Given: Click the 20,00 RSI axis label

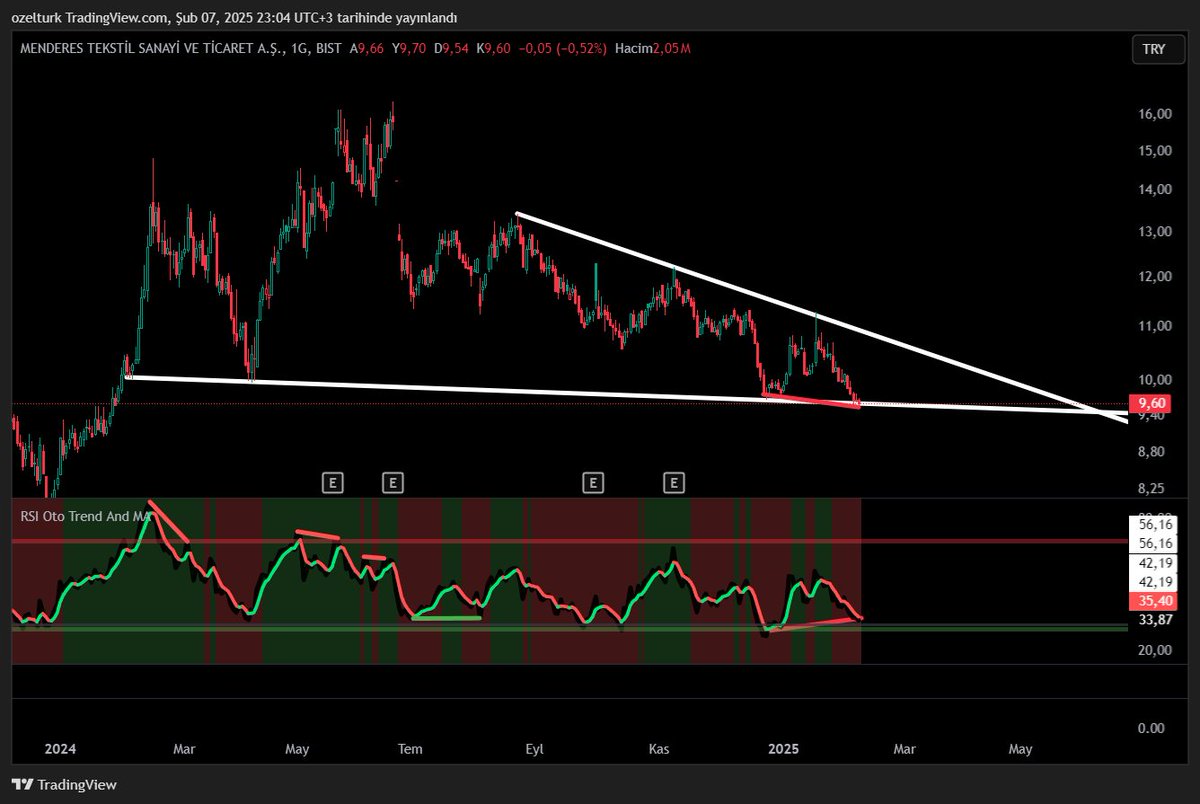Looking at the screenshot, I should click(1154, 650).
